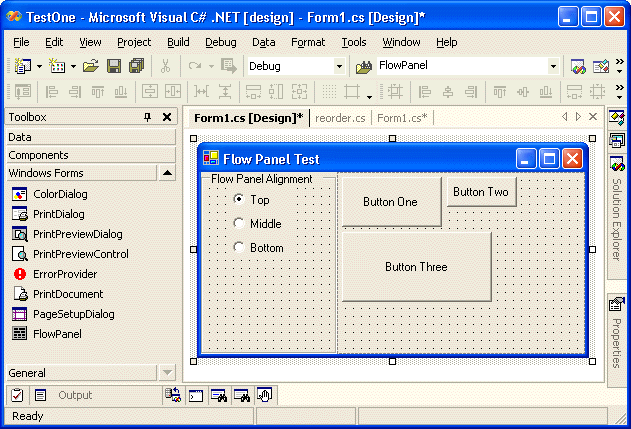Click the Button Three control

pos(416,267)
